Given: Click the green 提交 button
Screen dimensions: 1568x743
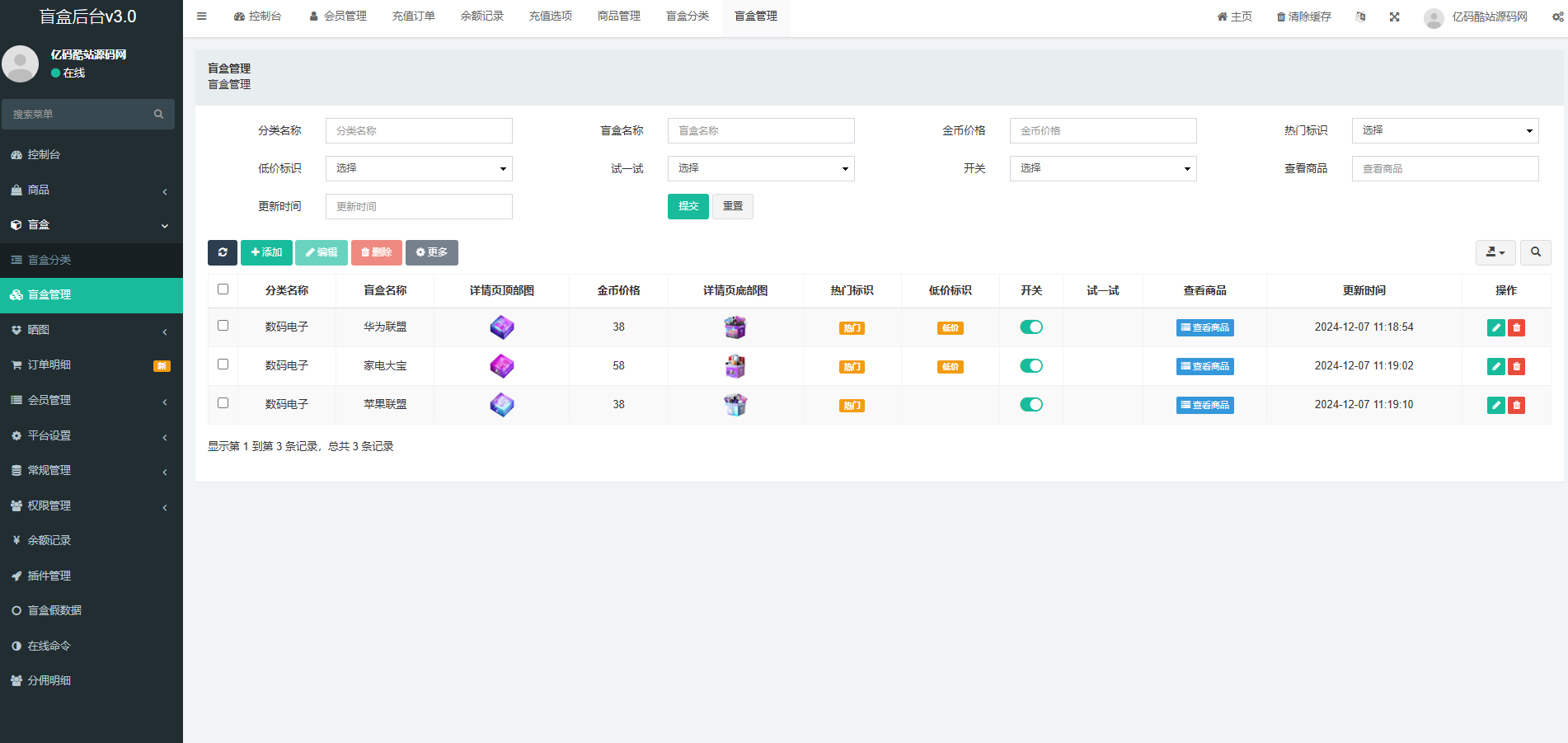Looking at the screenshot, I should [x=688, y=206].
